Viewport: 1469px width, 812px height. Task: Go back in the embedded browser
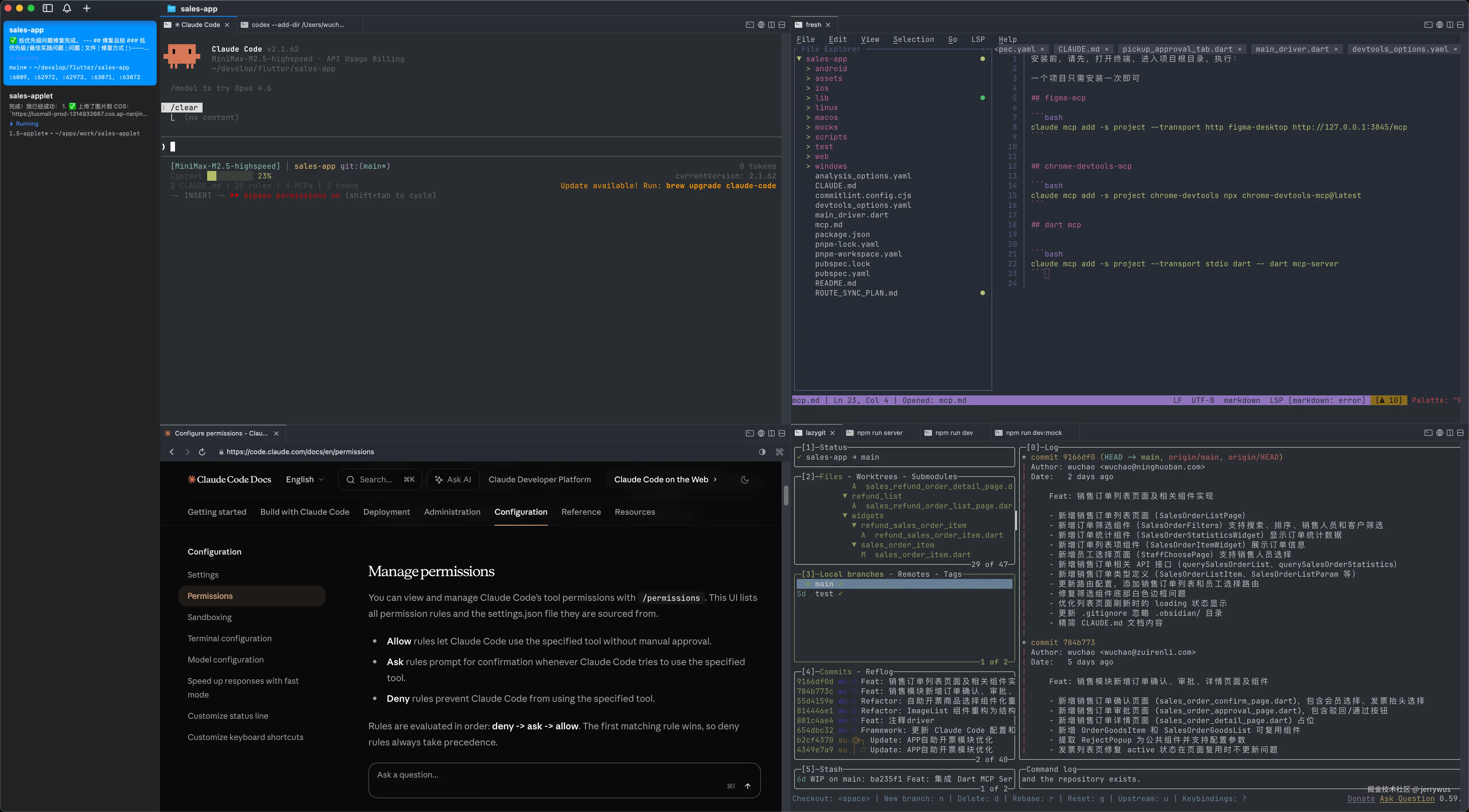coord(172,452)
